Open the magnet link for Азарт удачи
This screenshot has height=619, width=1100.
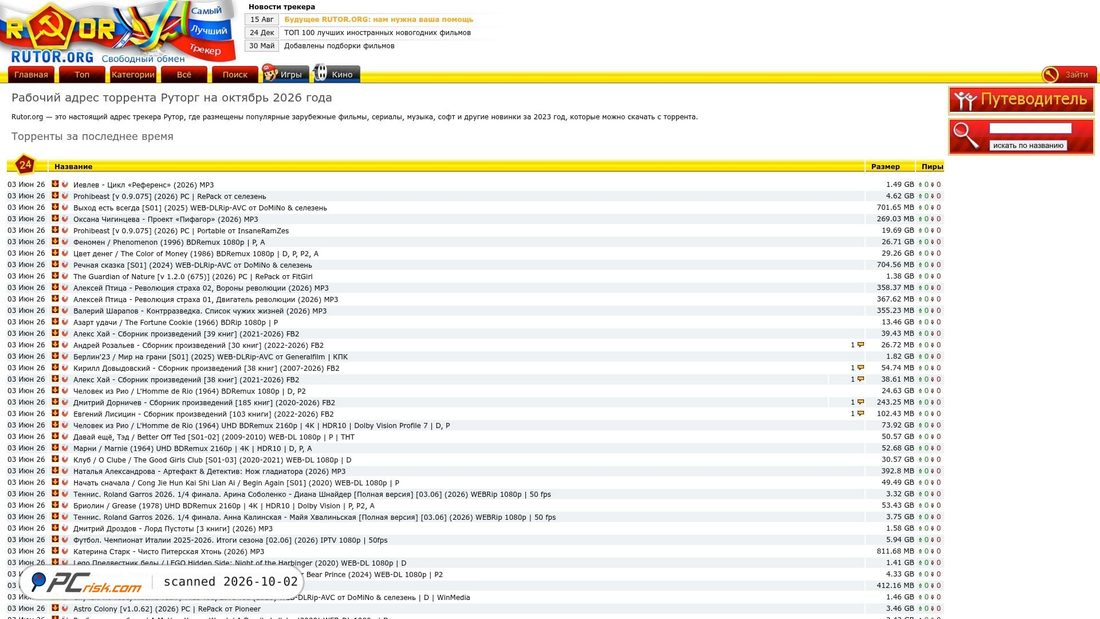pyautogui.click(x=65, y=322)
